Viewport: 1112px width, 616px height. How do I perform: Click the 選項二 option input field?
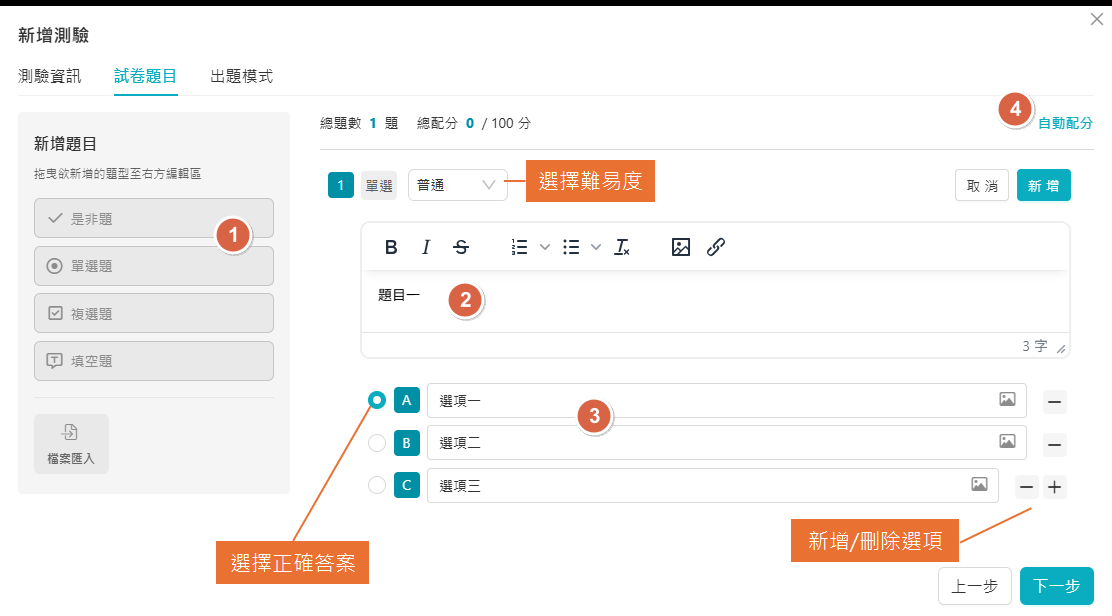pos(726,443)
